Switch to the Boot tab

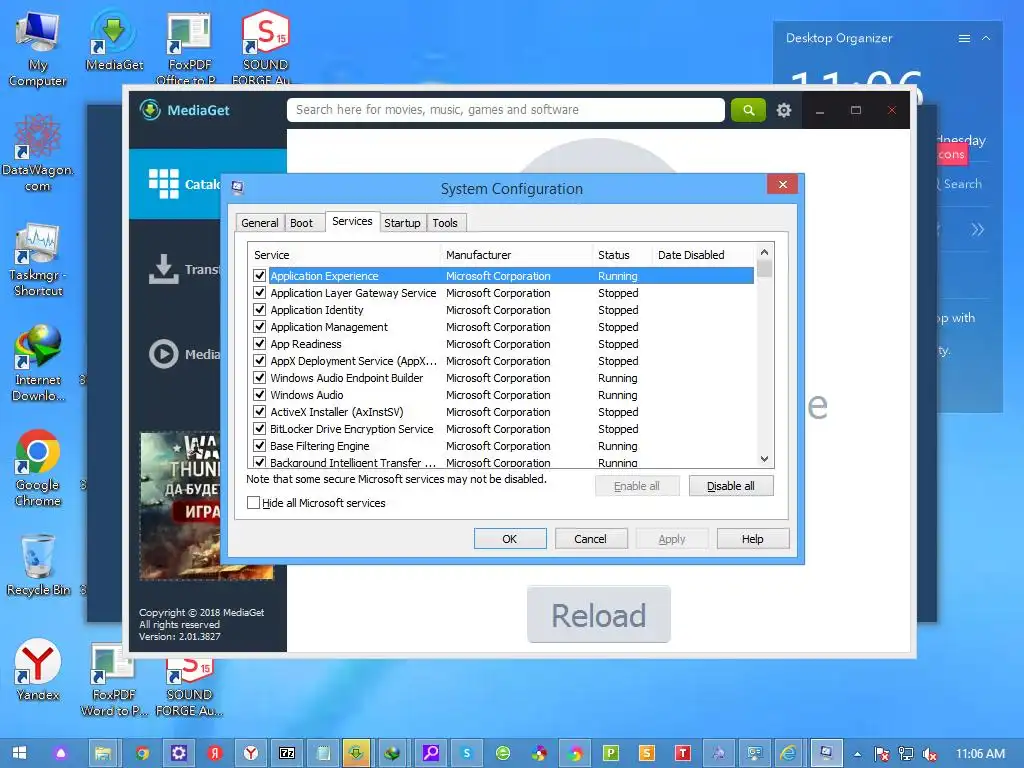[x=301, y=223]
